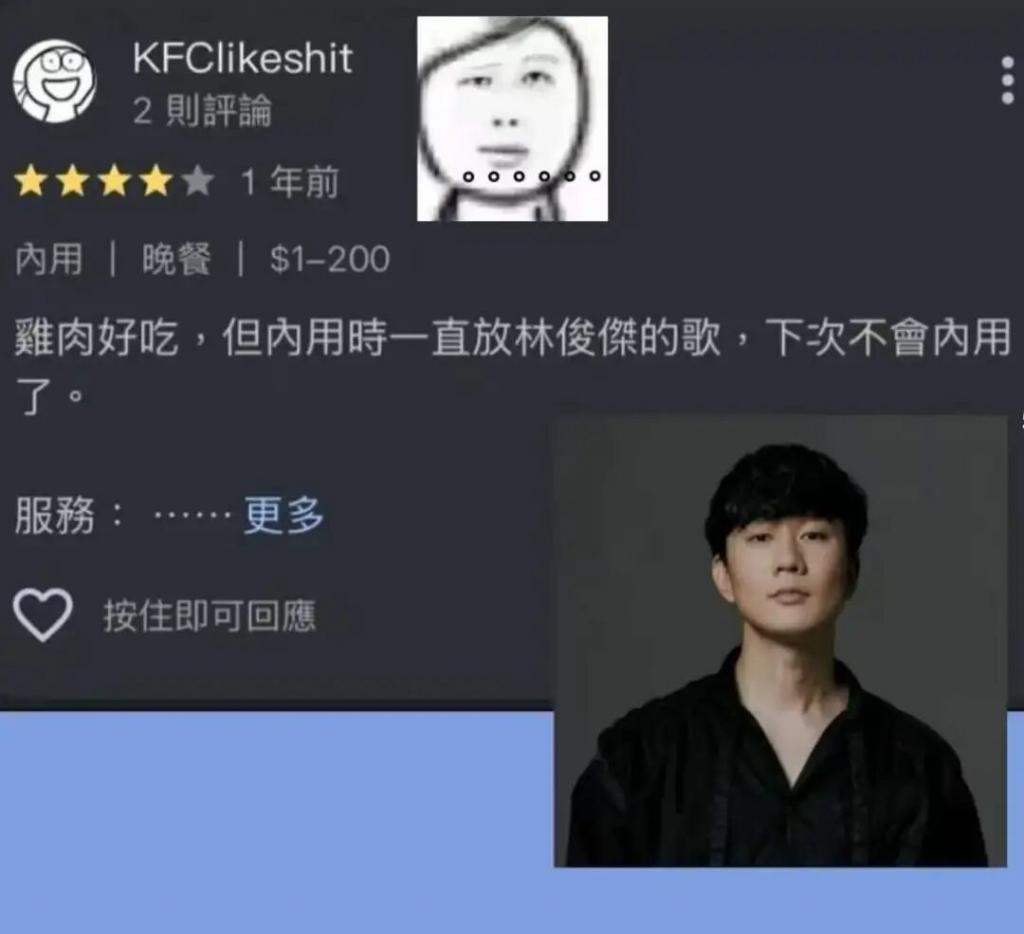
Task: Click the fifth gray rating star
Action: (199, 181)
